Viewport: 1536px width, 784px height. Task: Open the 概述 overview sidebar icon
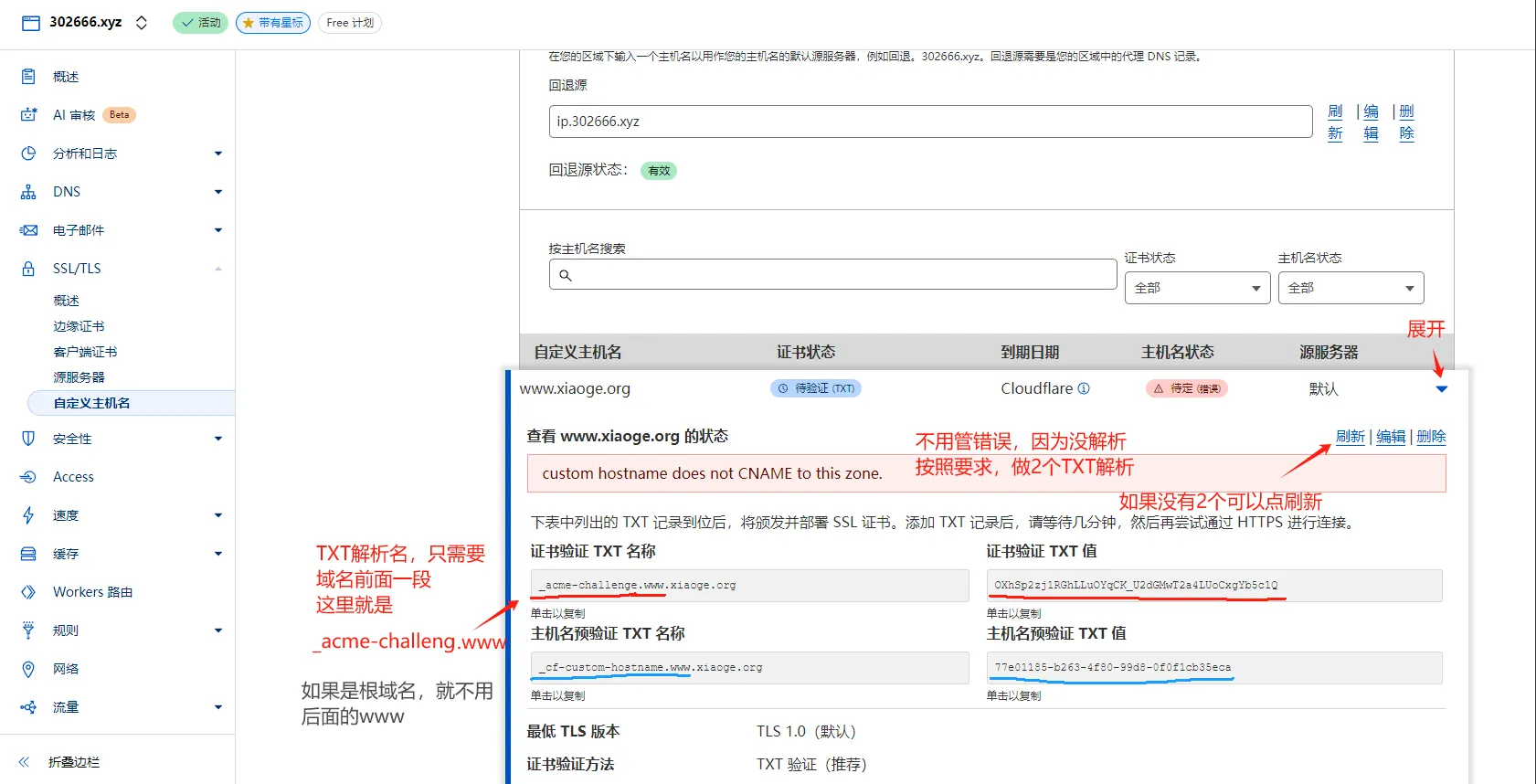point(28,77)
